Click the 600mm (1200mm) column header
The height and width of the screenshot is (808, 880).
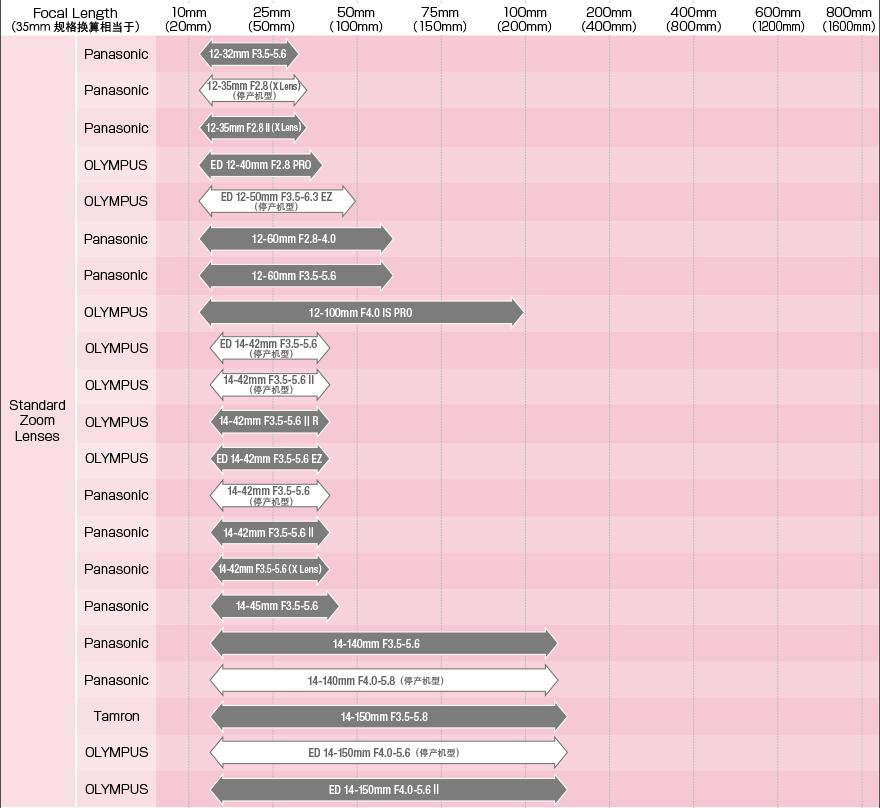778,19
